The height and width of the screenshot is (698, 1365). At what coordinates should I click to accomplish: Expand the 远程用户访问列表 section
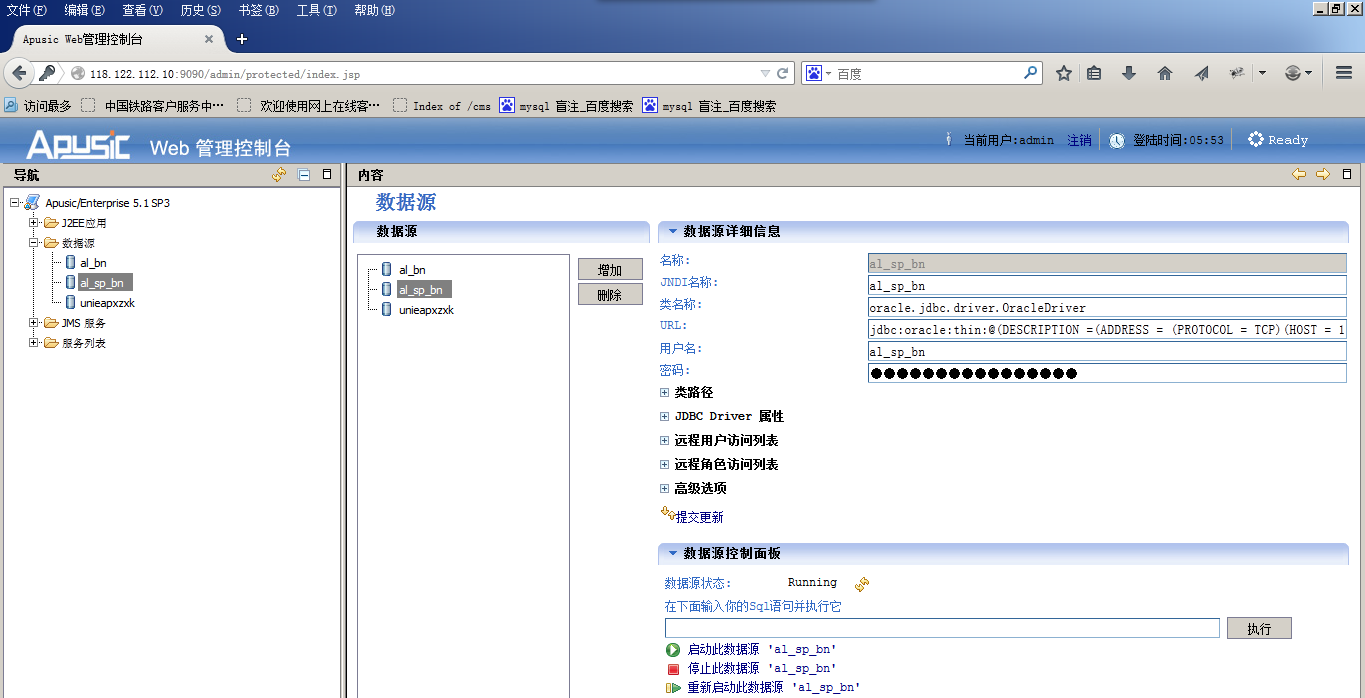664,441
